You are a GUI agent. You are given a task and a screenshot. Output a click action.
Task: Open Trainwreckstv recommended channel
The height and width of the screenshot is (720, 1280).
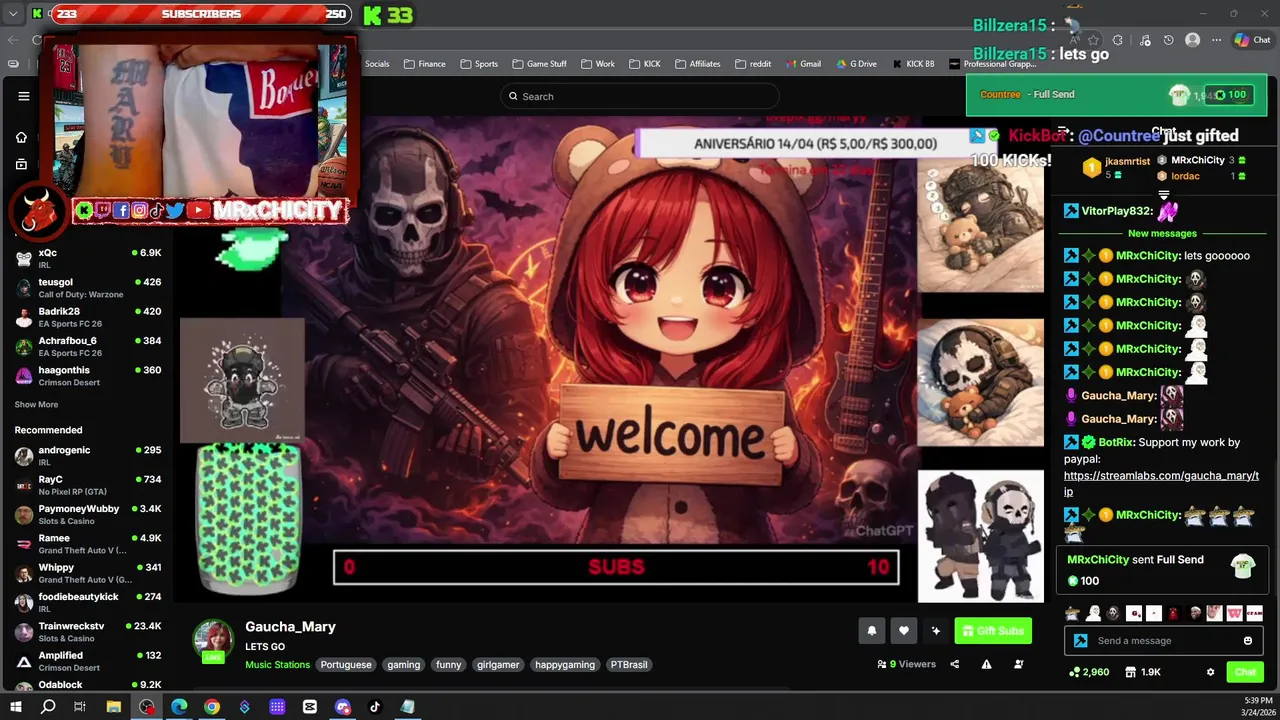point(88,632)
